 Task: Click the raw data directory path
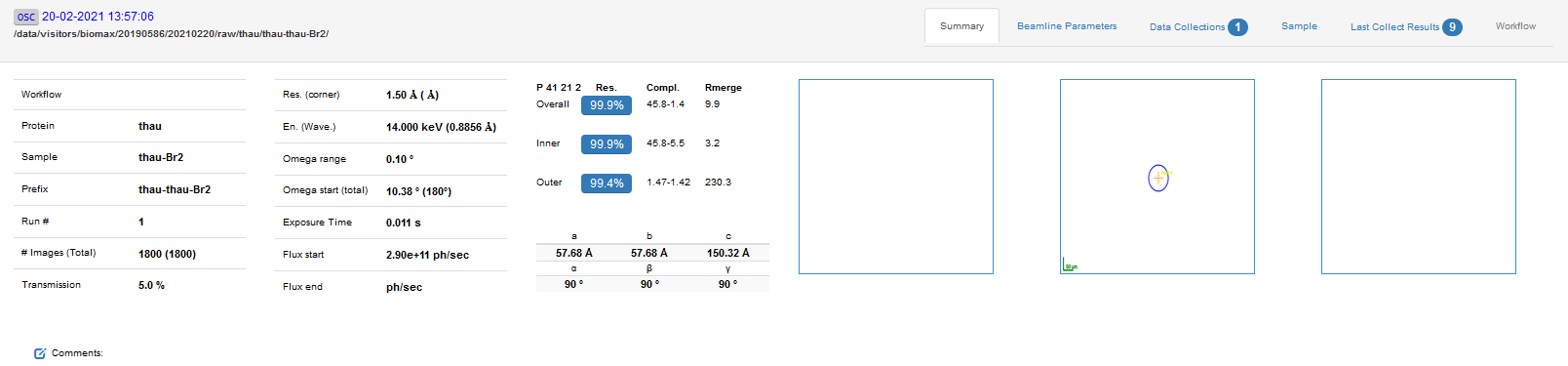tap(171, 34)
